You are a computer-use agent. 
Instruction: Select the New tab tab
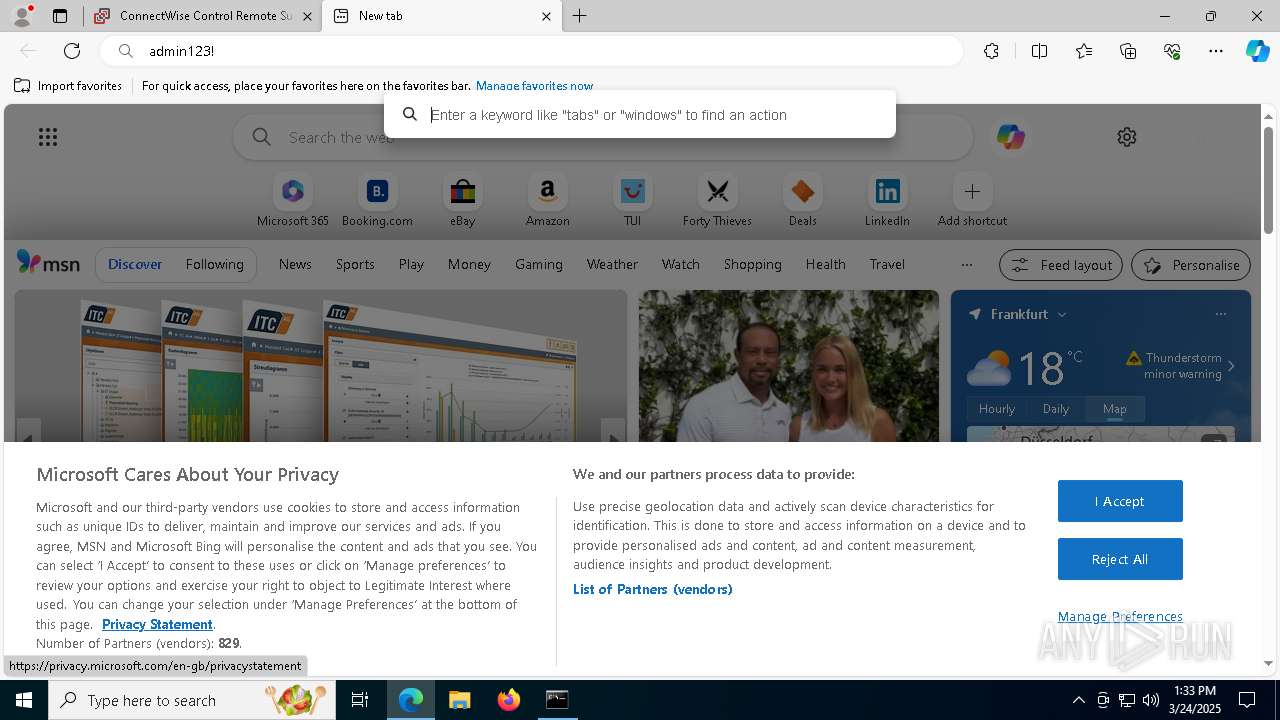point(441,16)
